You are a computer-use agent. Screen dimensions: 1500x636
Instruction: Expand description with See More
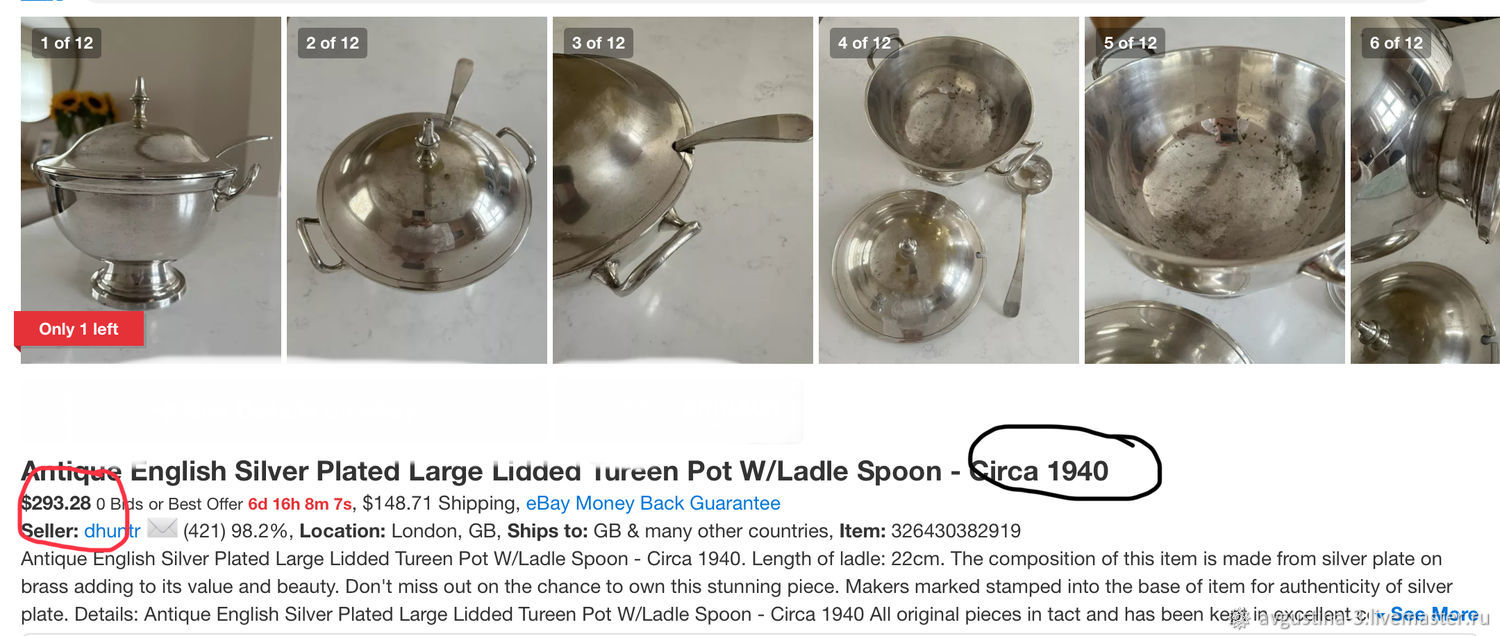1434,614
